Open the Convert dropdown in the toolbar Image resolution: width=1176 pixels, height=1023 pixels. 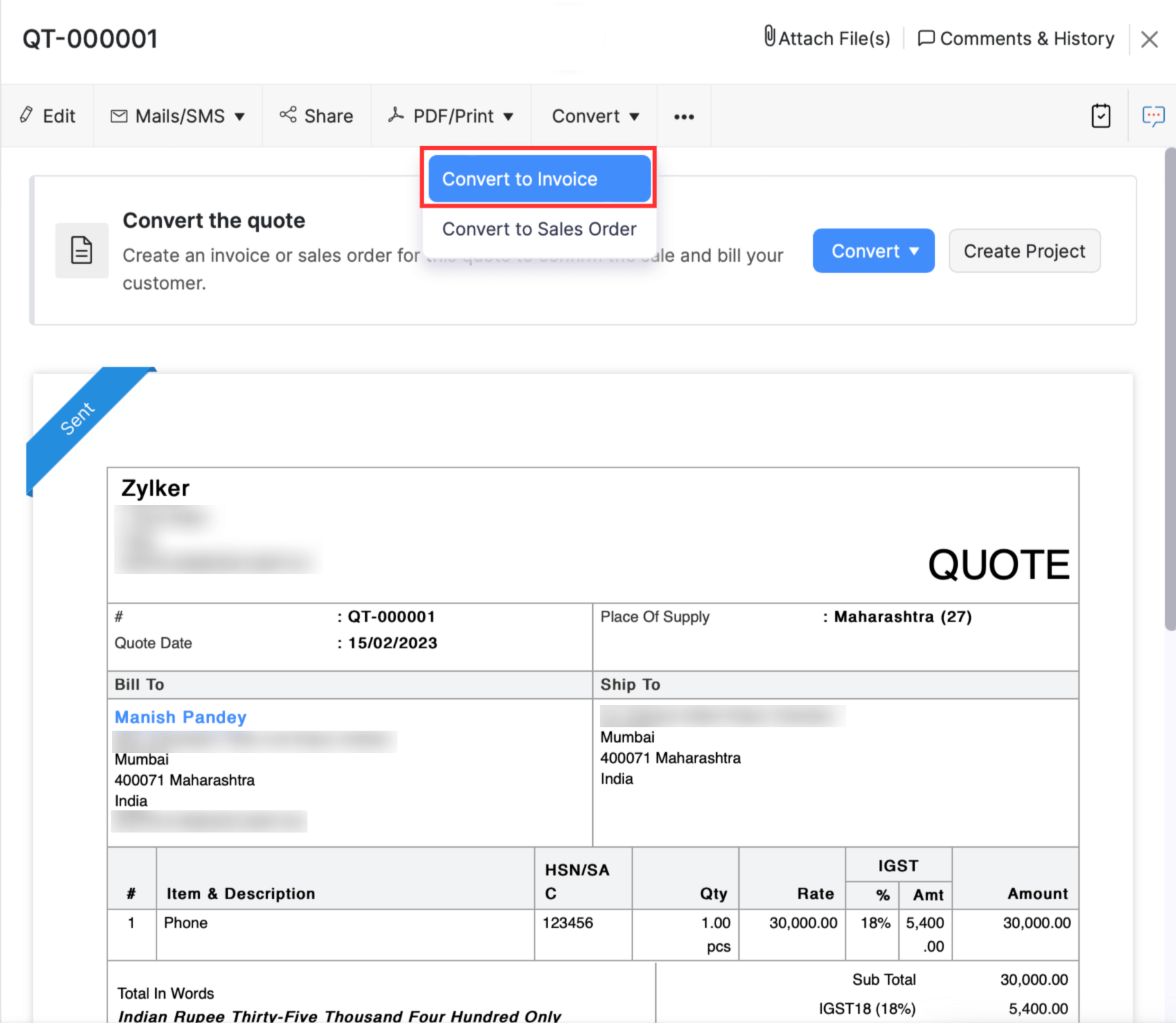(x=594, y=116)
